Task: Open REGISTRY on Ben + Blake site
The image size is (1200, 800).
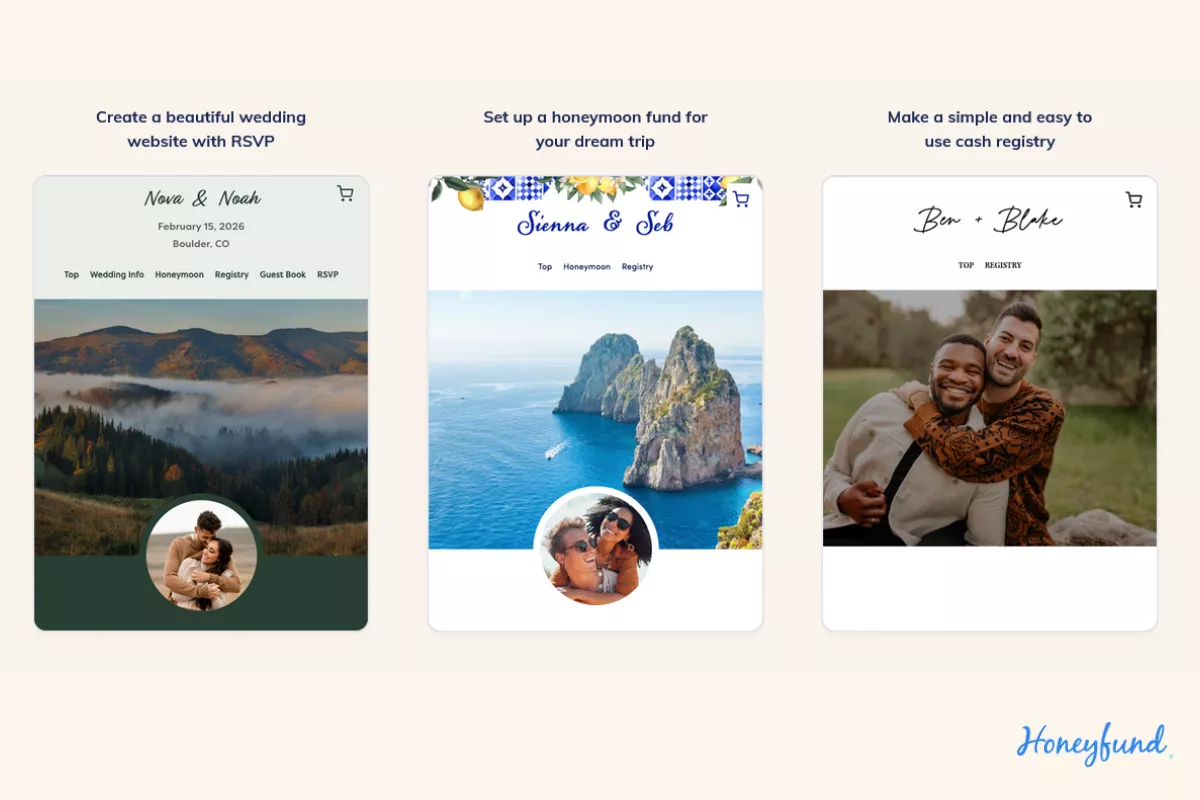Action: tap(1003, 266)
